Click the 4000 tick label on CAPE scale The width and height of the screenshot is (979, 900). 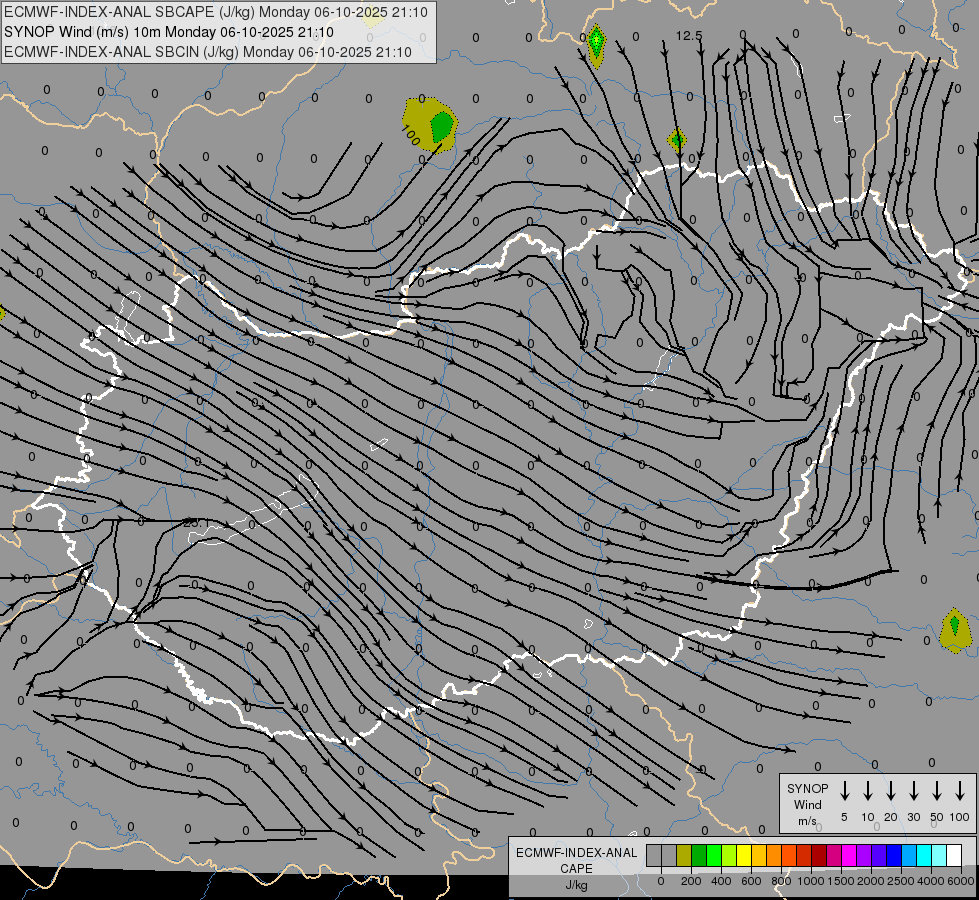pyautogui.click(x=931, y=881)
